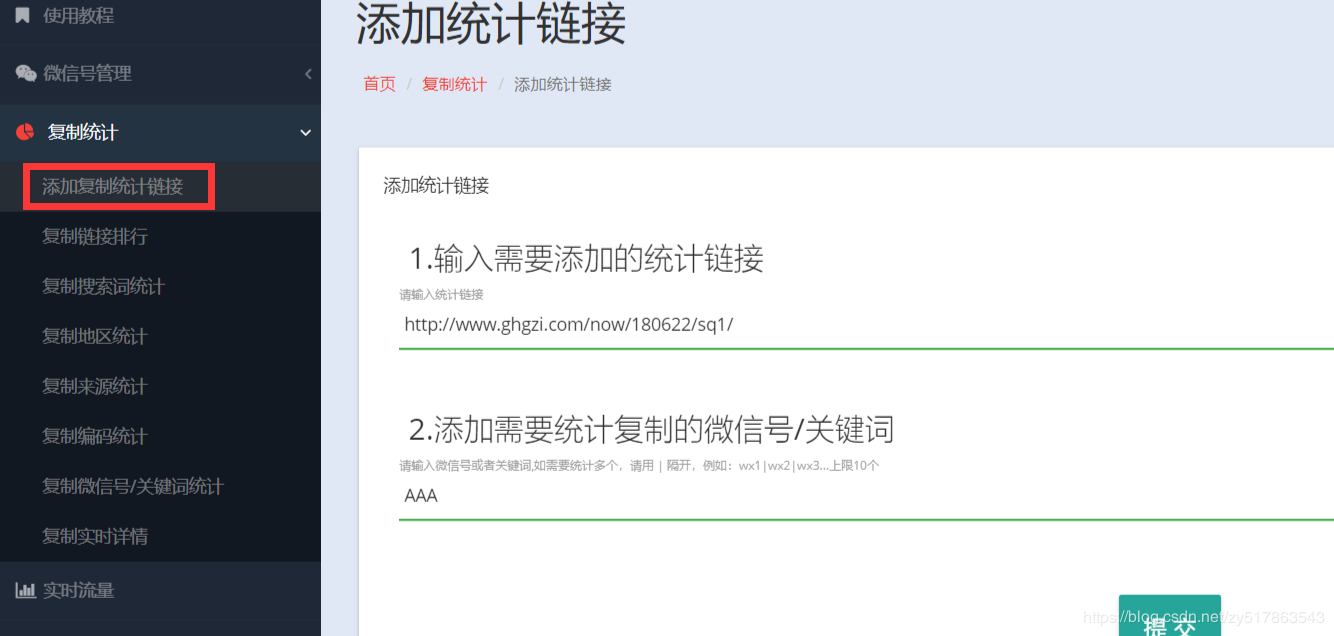Image resolution: width=1334 pixels, height=636 pixels.
Task: Collapse the 复制统计 section arrow
Action: coord(306,132)
